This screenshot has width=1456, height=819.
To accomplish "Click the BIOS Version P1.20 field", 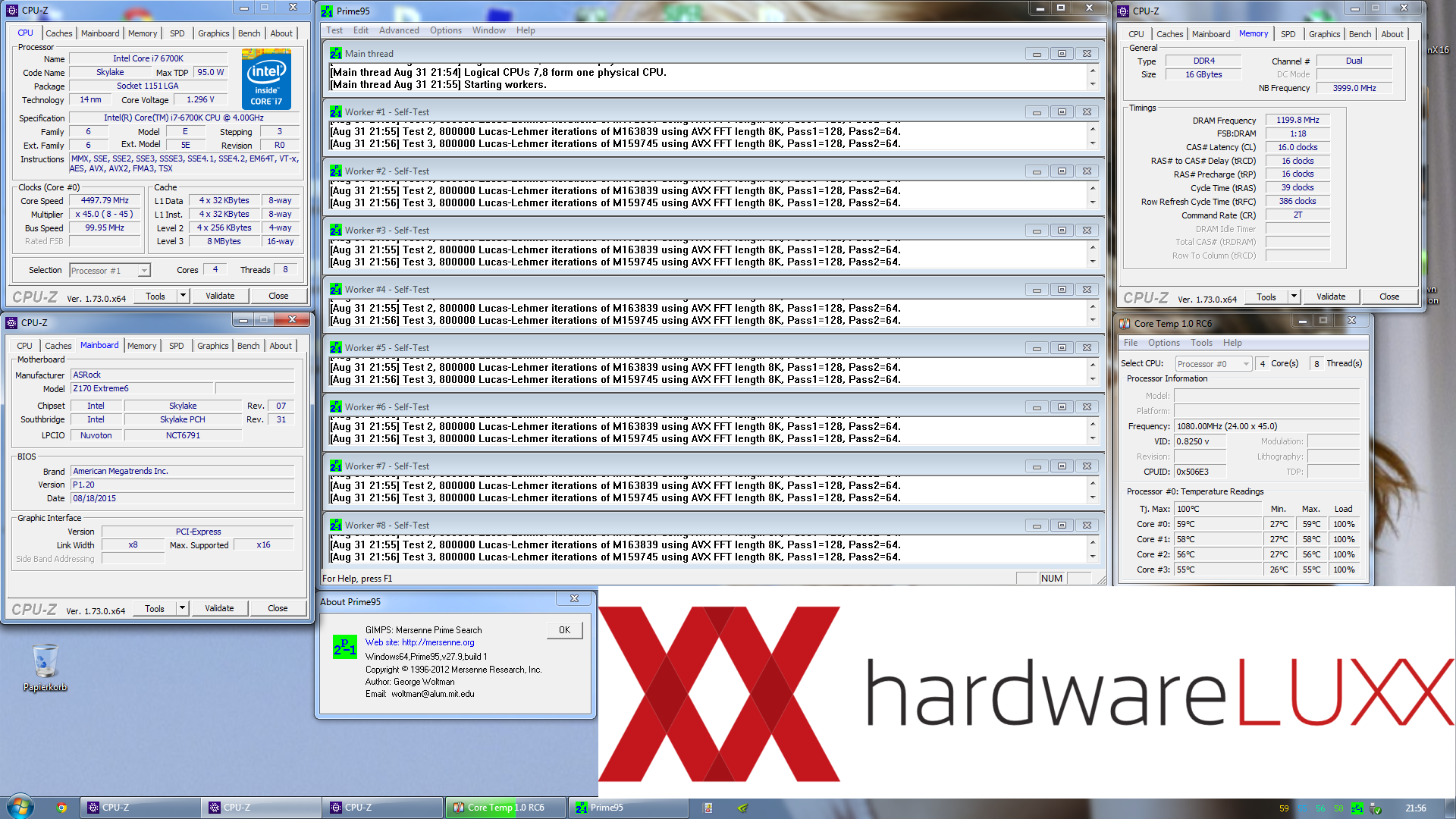I will 183,485.
